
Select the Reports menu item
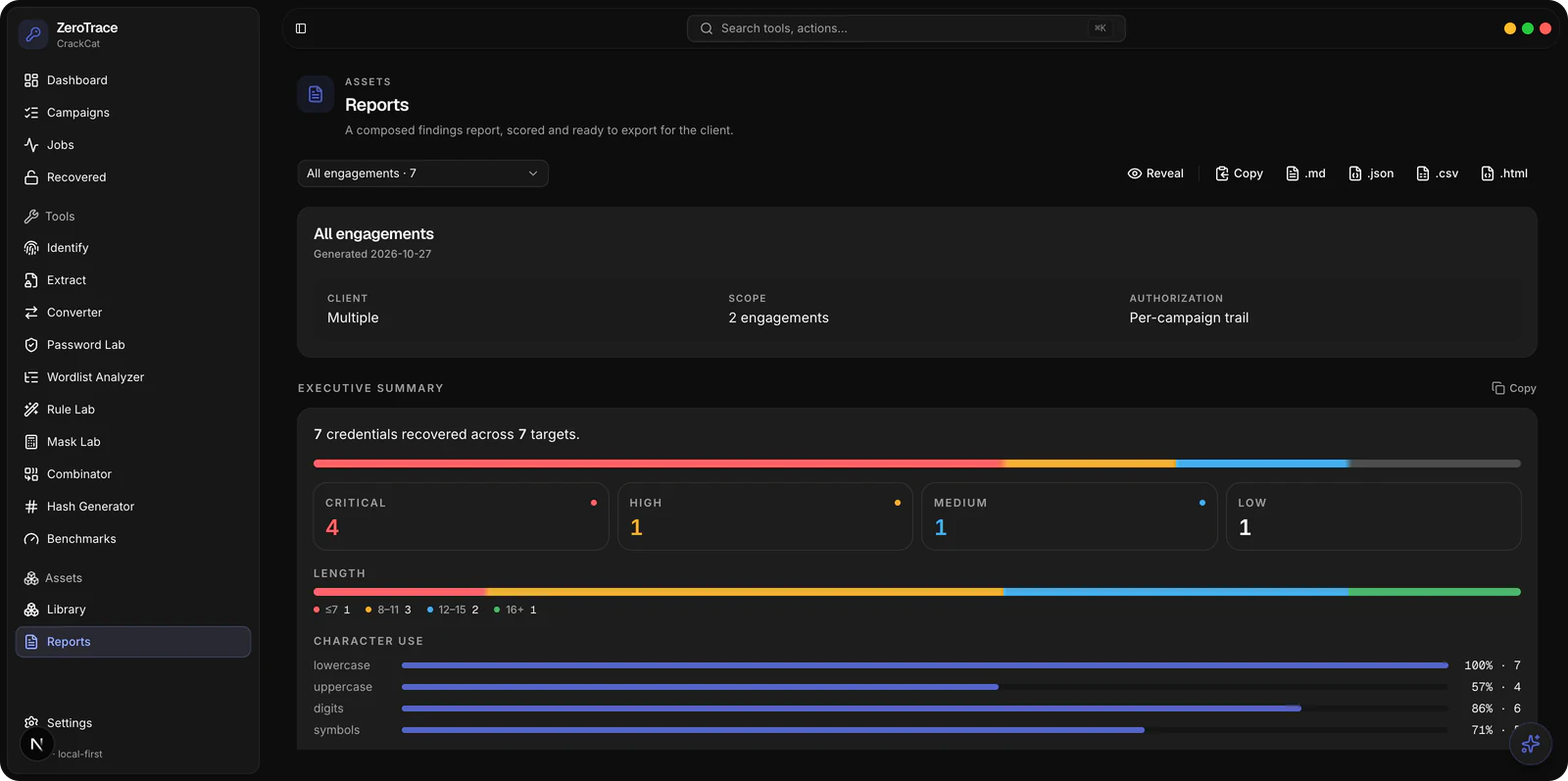(x=133, y=642)
